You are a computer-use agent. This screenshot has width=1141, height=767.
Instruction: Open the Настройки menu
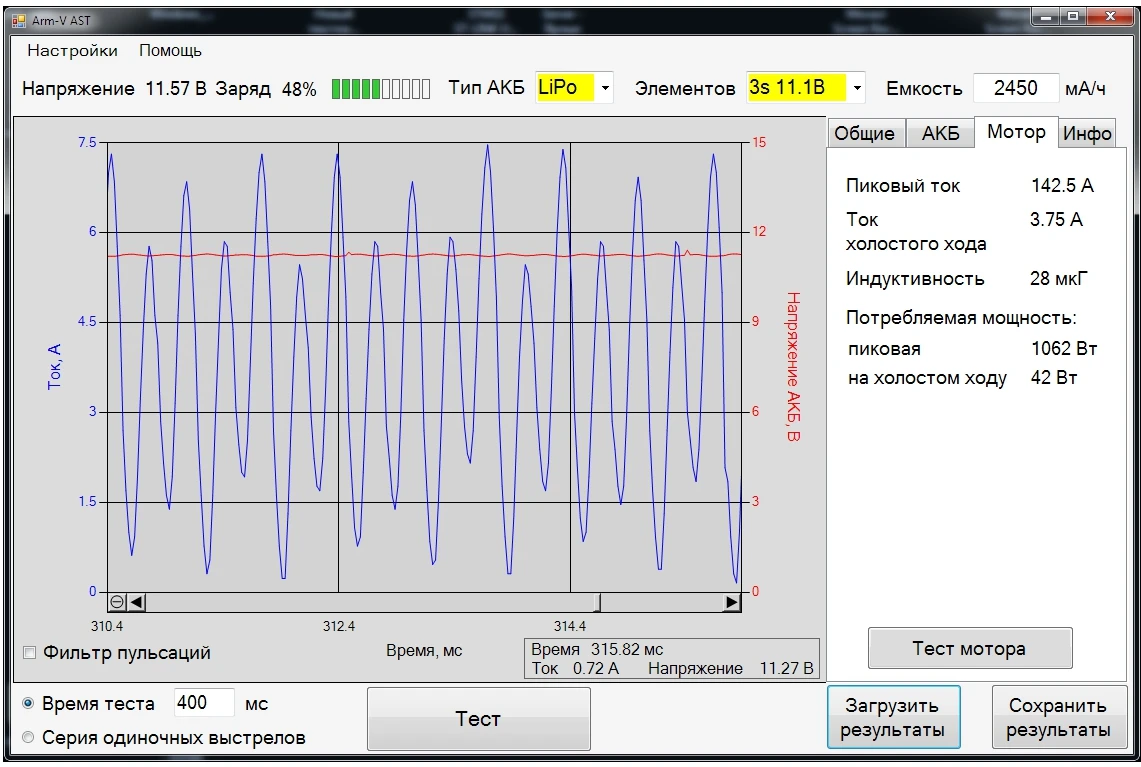[x=72, y=50]
